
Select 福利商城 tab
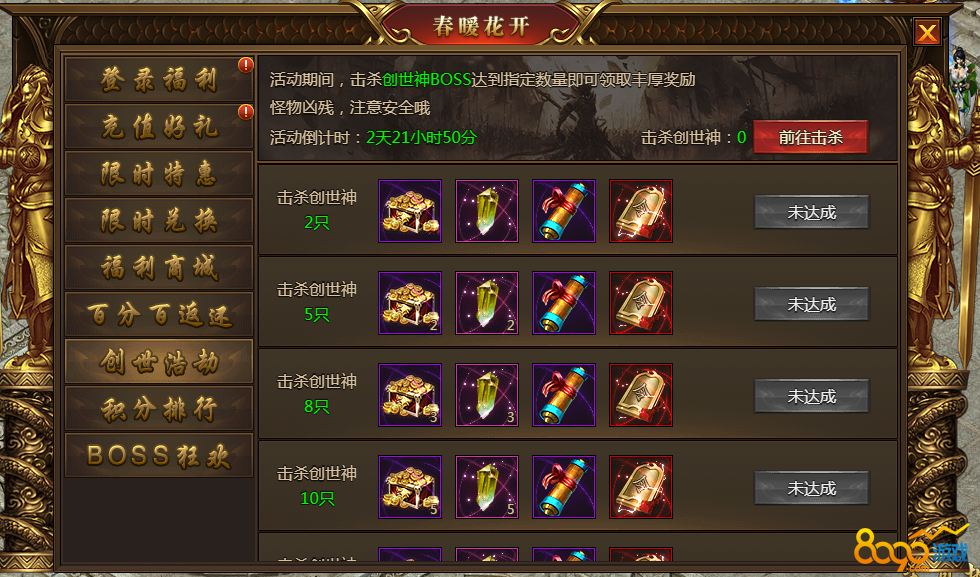coord(159,267)
